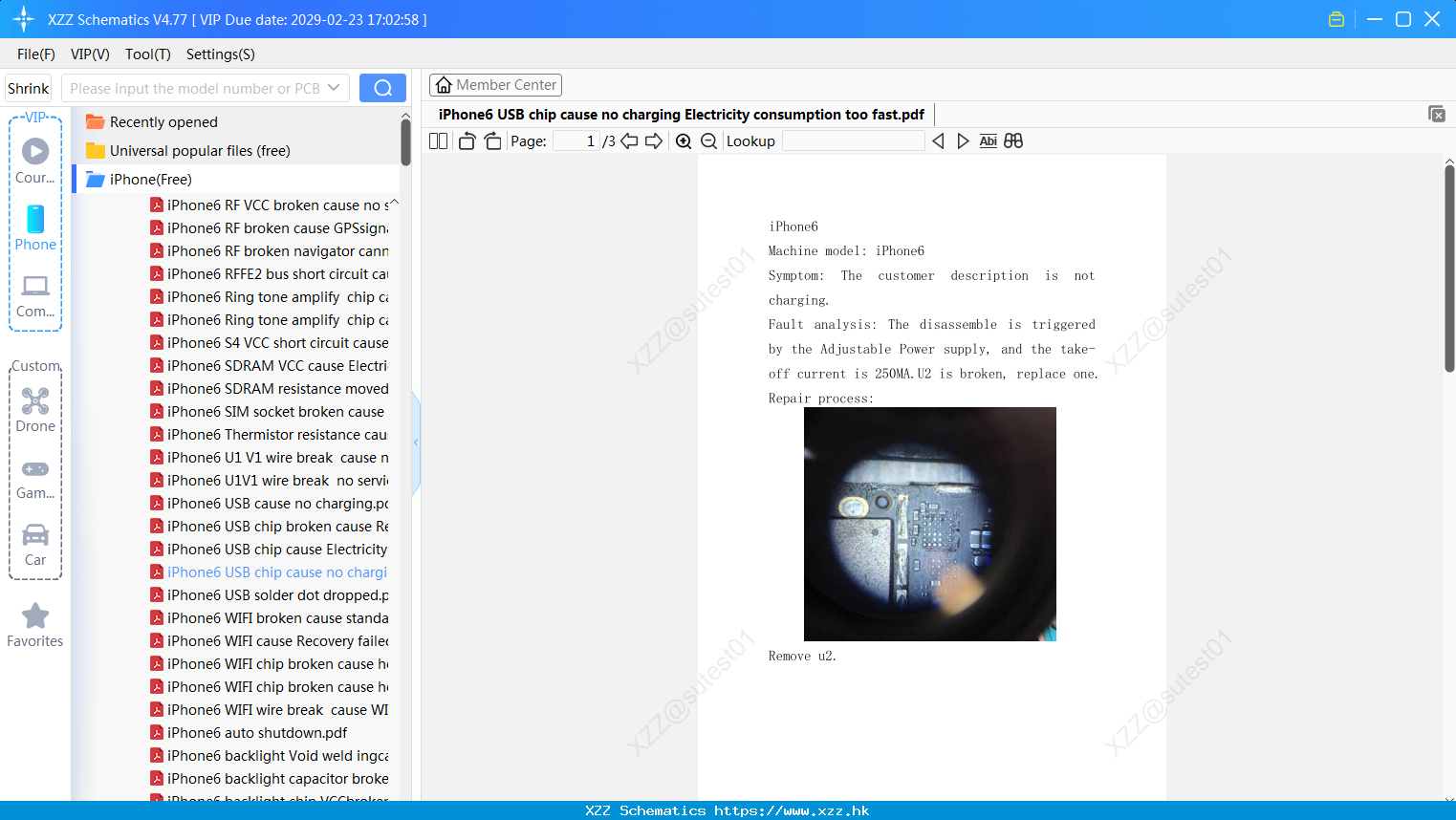
Task: Open iPhone6 RF VCC broken file
Action: click(x=270, y=205)
